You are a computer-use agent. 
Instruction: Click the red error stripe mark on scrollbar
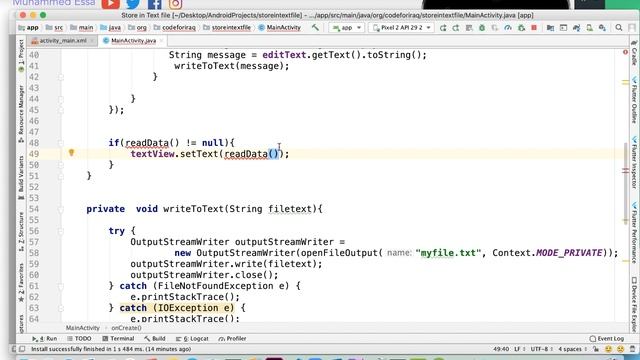click(625, 171)
